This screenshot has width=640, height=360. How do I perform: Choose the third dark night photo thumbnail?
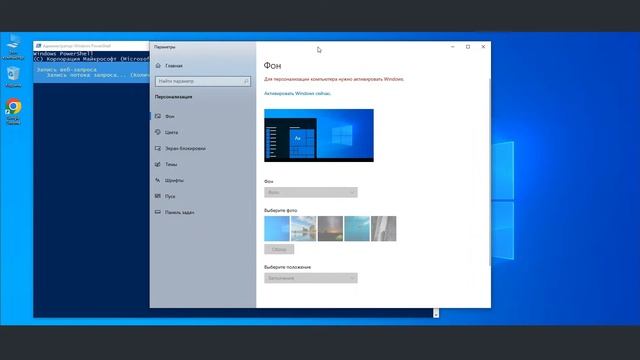tap(330, 229)
